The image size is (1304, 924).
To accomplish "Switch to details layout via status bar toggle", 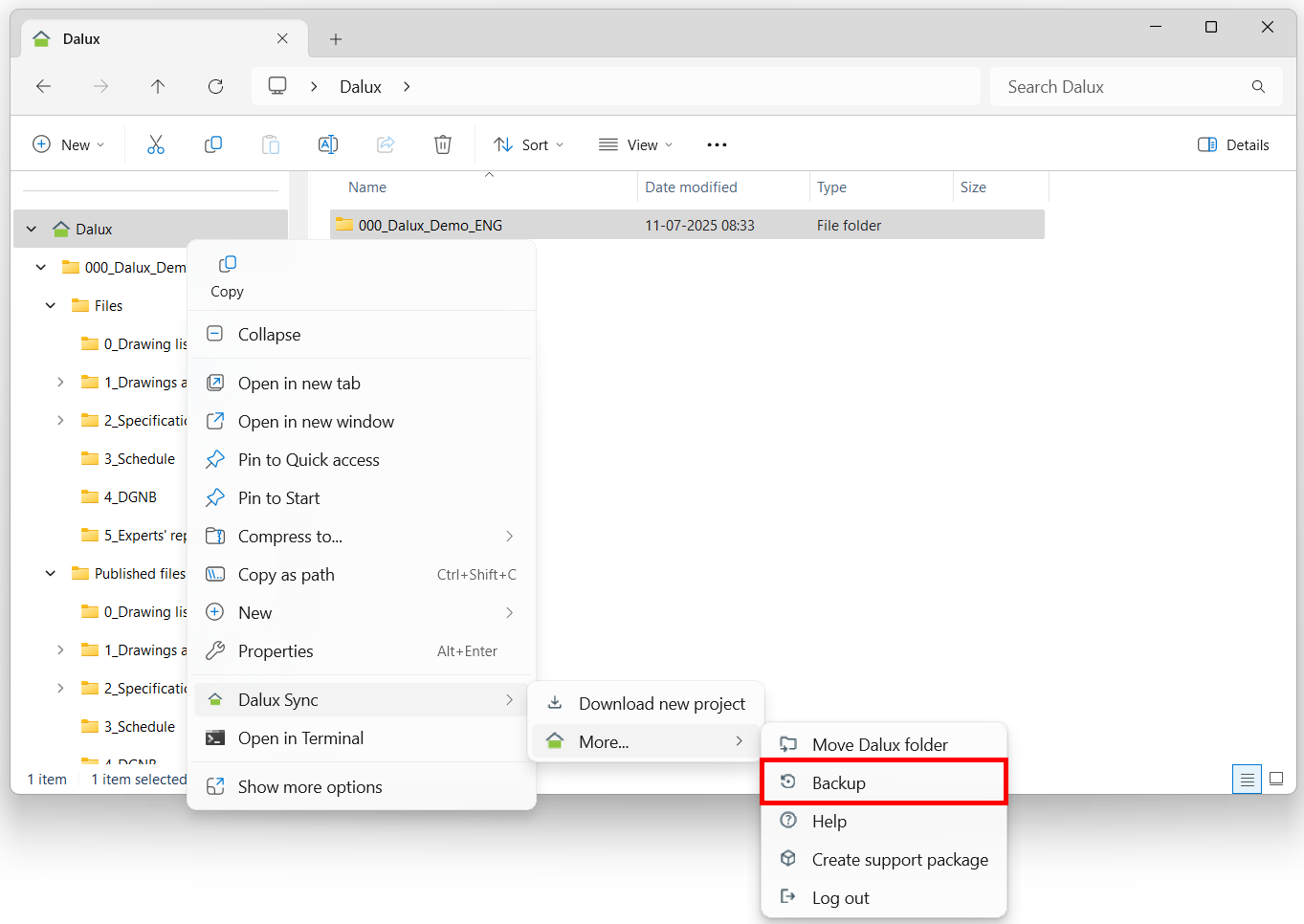I will [x=1246, y=779].
